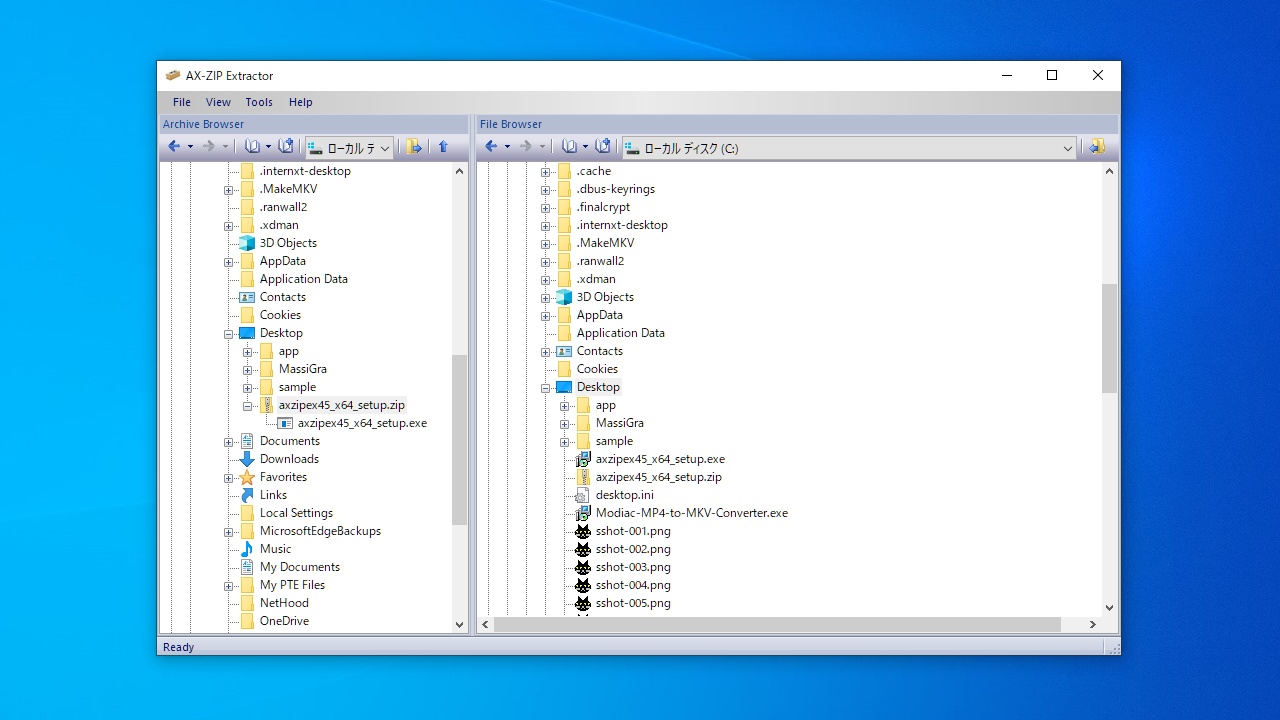Expand Documents node in Archive Browser
This screenshot has height=720, width=1280.
[x=228, y=442]
